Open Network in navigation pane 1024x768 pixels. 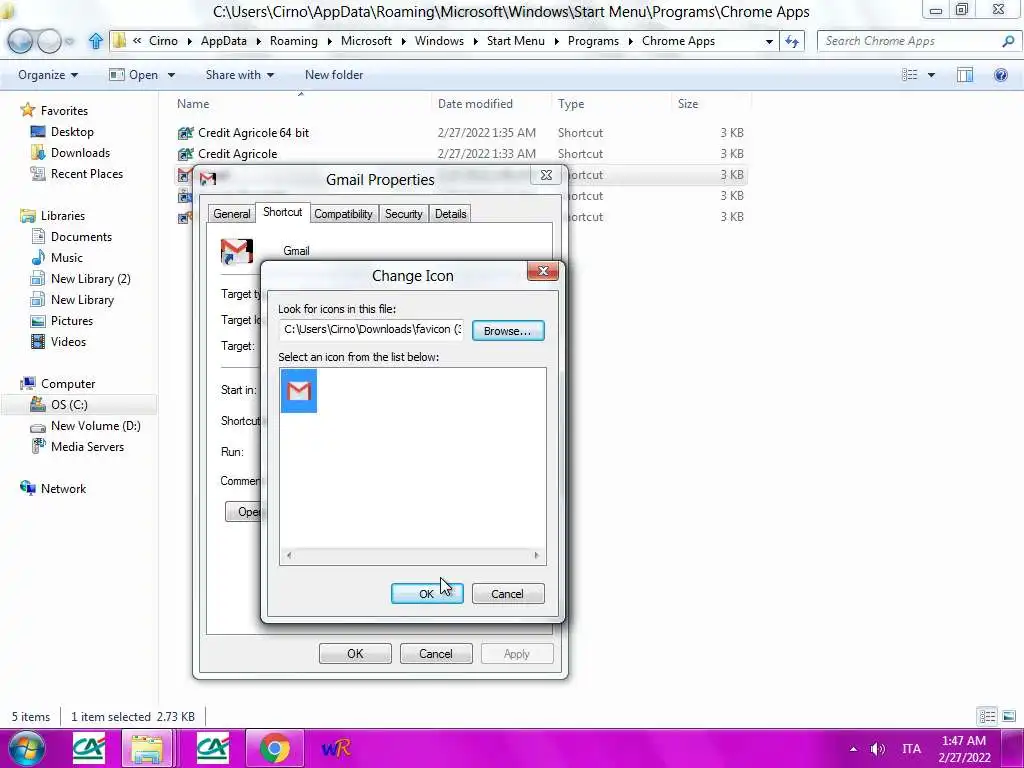pyautogui.click(x=63, y=488)
